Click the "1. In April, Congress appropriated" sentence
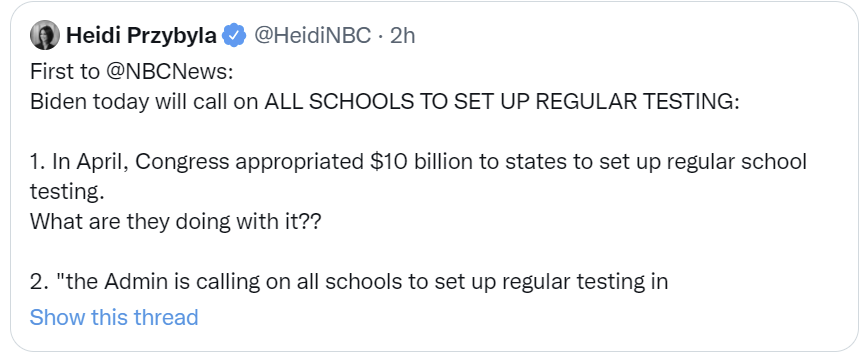This screenshot has width=868, height=361. click(x=197, y=162)
